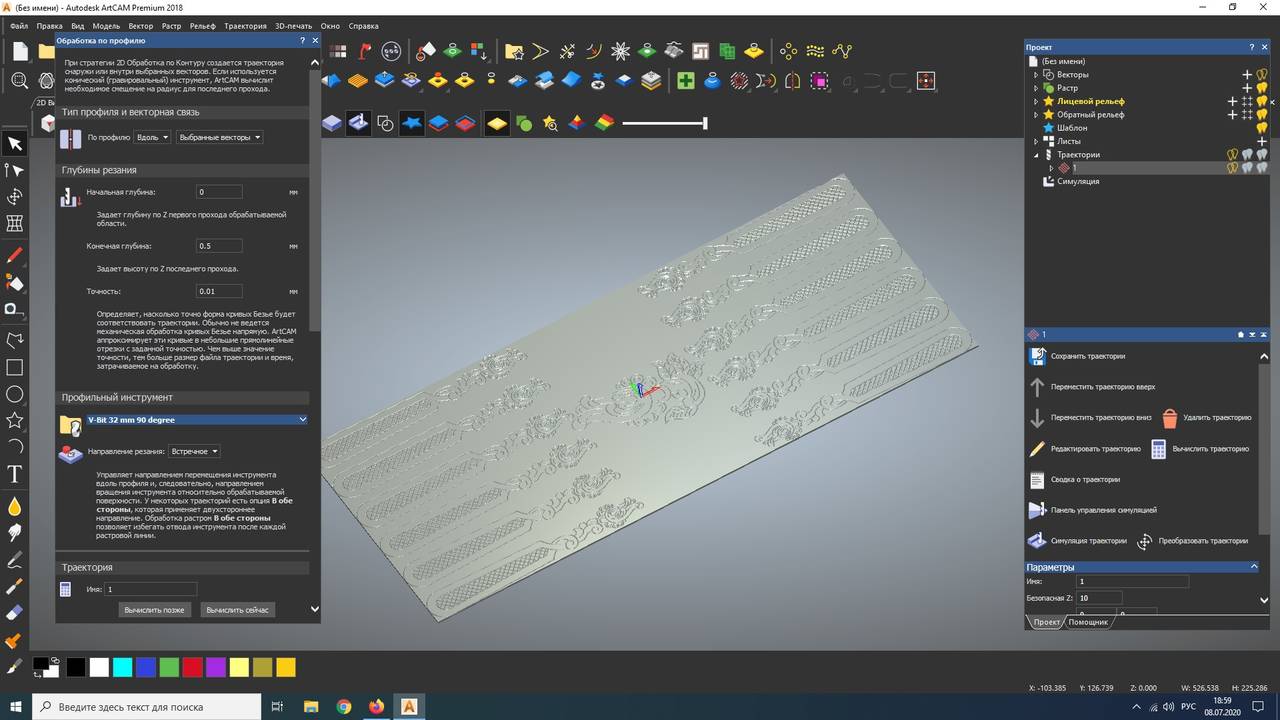1280x720 pixels.
Task: Toggle first yellow bulb on Траектории row
Action: [1233, 155]
